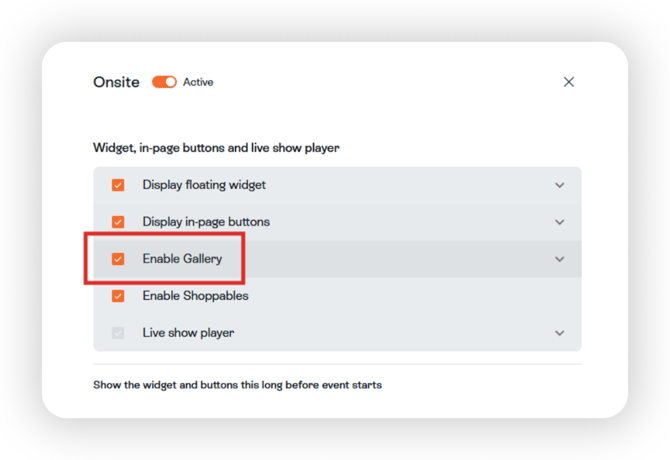The image size is (670, 460).
Task: Toggle the Enable Shoppables checkbox
Action: point(118,296)
